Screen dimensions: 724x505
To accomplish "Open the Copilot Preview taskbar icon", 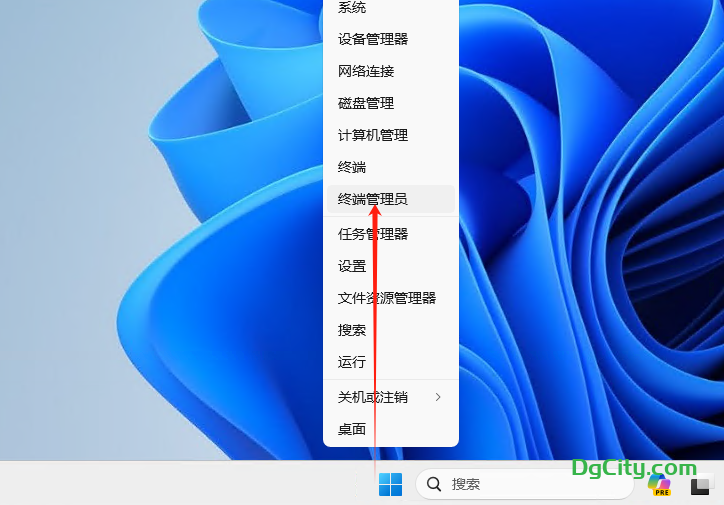I will point(660,485).
